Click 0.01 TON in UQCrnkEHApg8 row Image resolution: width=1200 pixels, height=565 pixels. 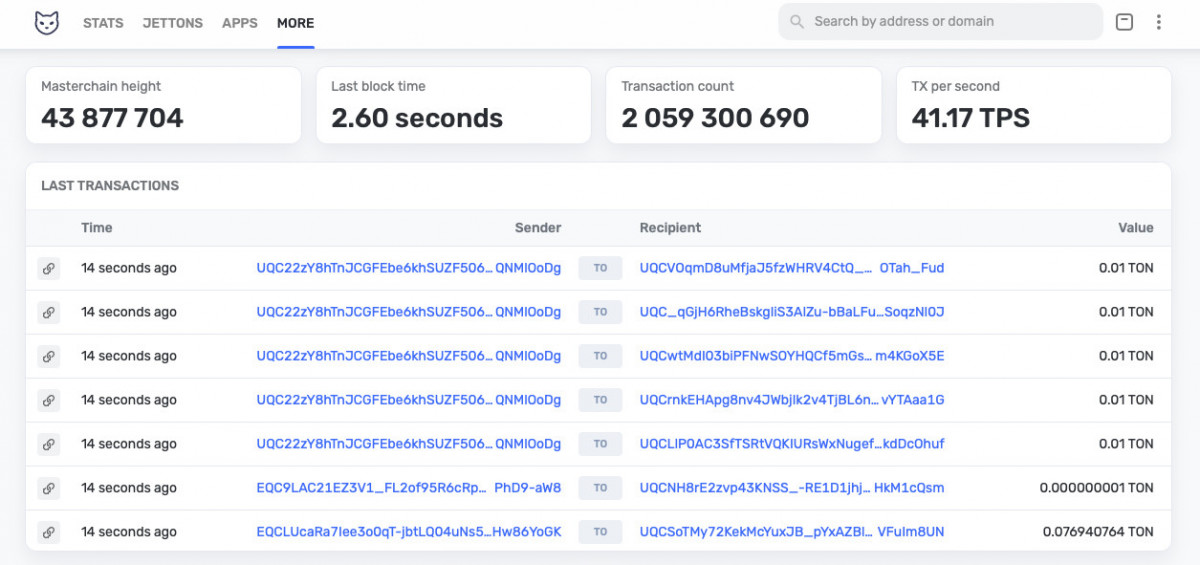tap(1126, 400)
